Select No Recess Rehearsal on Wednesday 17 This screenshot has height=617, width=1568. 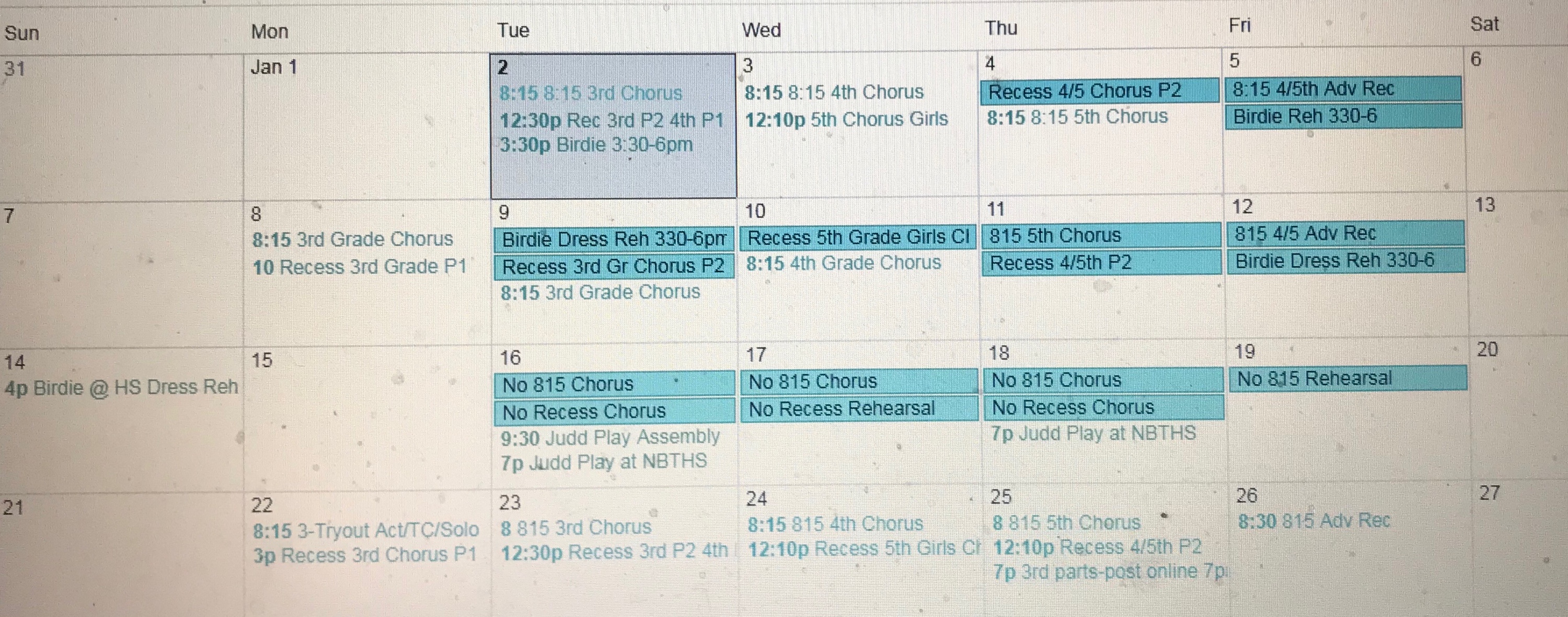(858, 409)
